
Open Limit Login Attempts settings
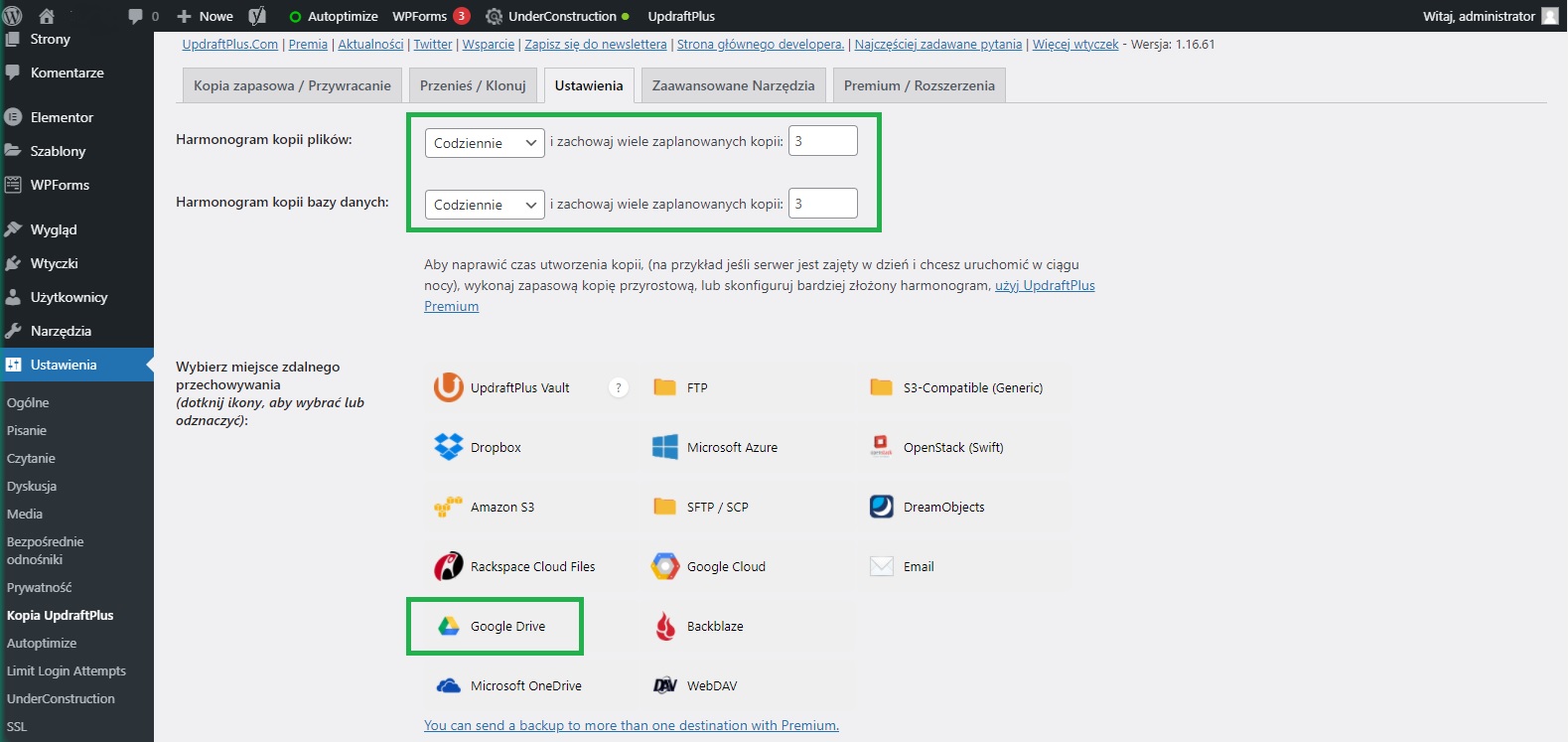click(x=67, y=670)
